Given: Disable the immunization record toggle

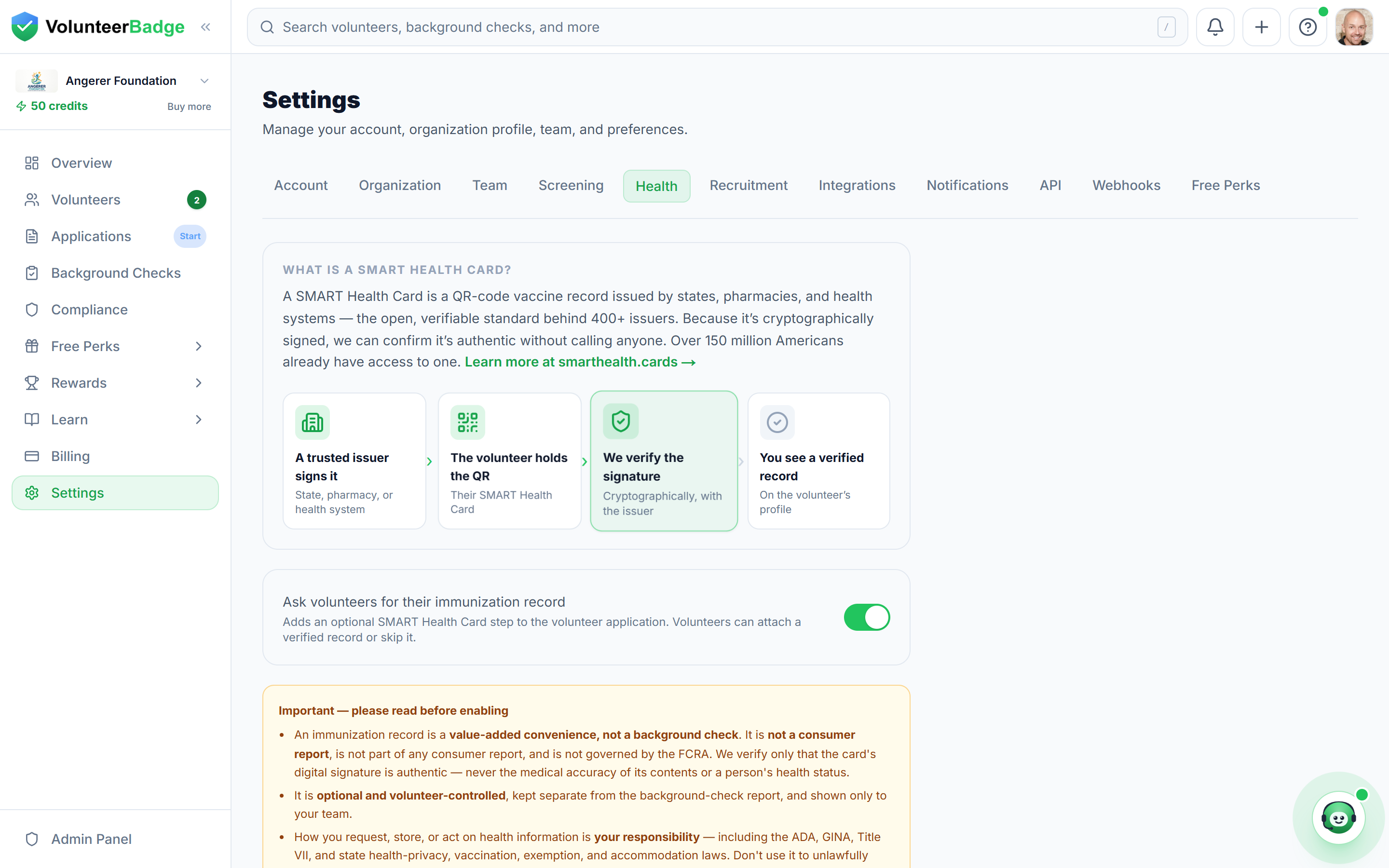Looking at the screenshot, I should [x=867, y=617].
